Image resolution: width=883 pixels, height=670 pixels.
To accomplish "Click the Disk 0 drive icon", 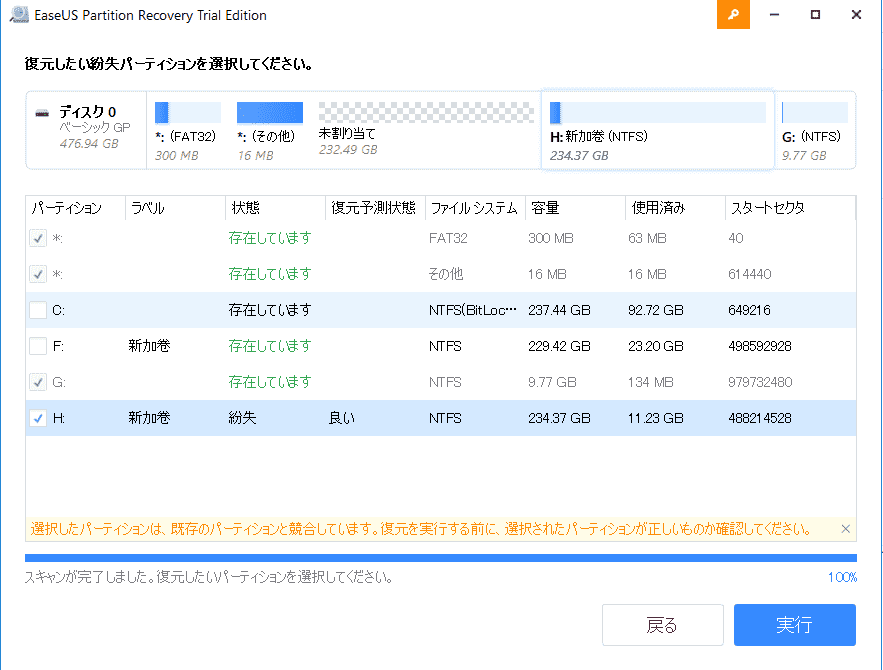I will coord(42,112).
